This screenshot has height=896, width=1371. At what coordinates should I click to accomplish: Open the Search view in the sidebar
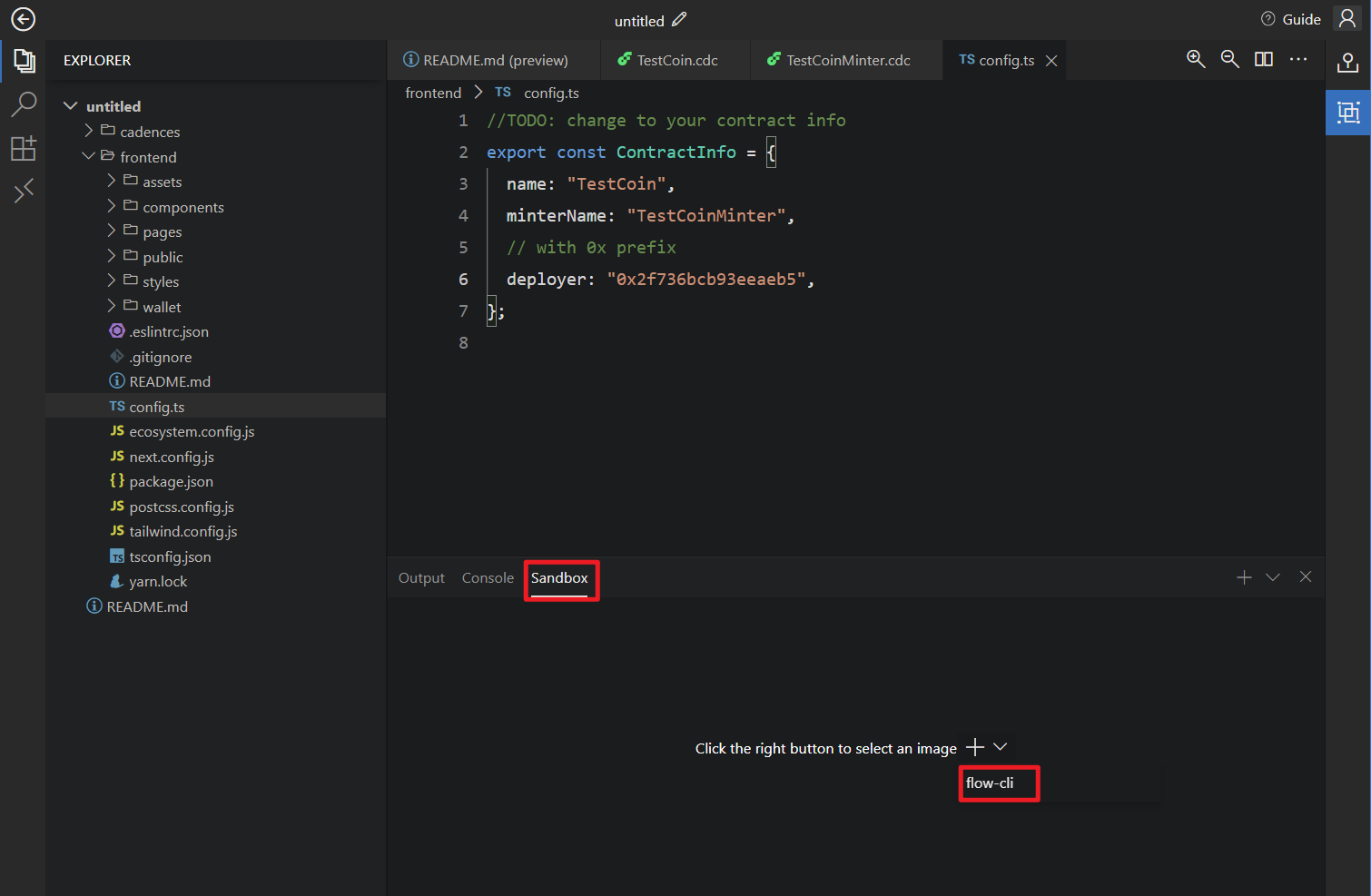(24, 104)
